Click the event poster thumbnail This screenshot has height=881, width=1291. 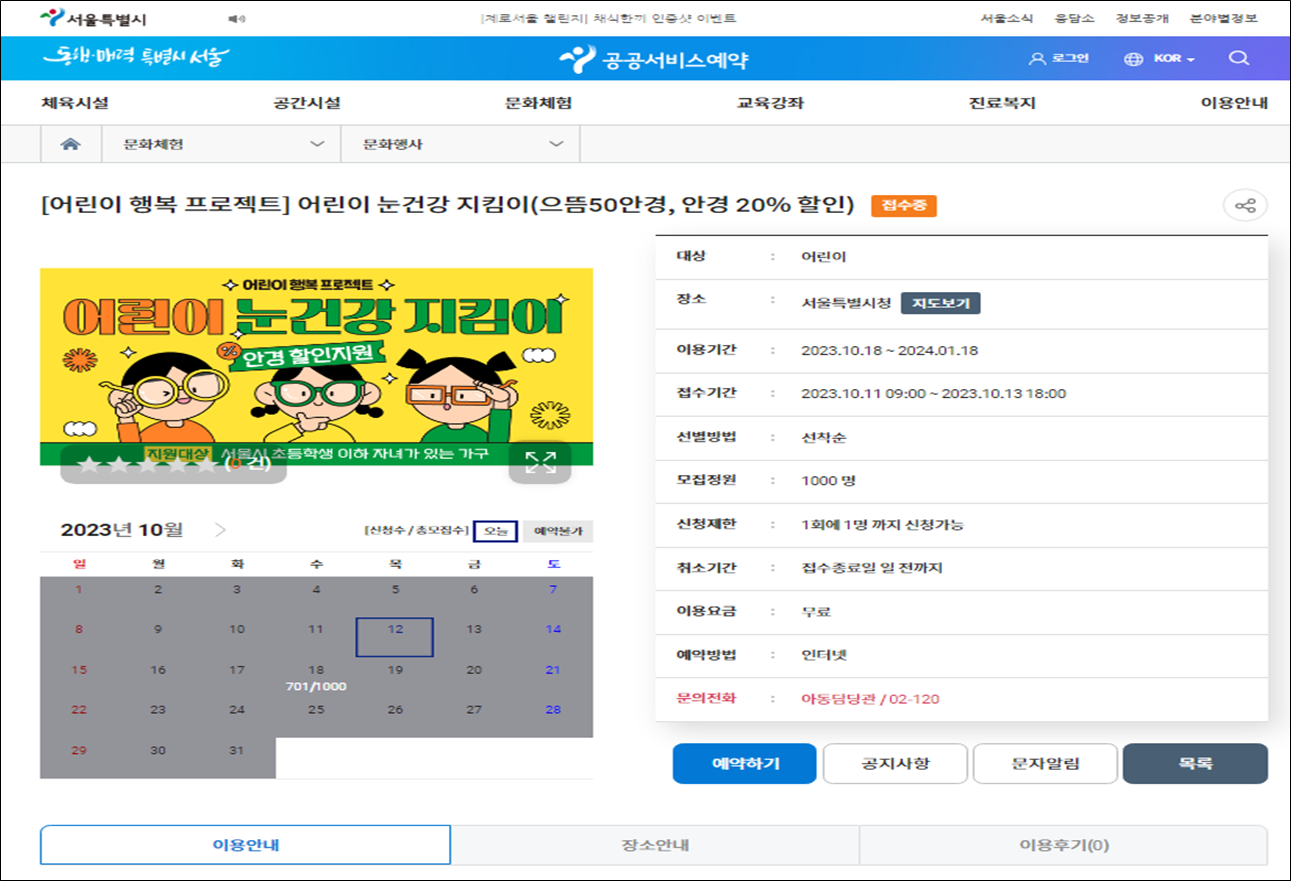click(316, 366)
